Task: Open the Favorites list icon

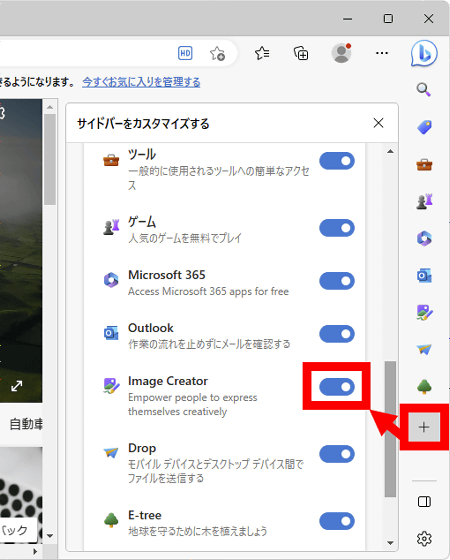Action: [x=262, y=54]
